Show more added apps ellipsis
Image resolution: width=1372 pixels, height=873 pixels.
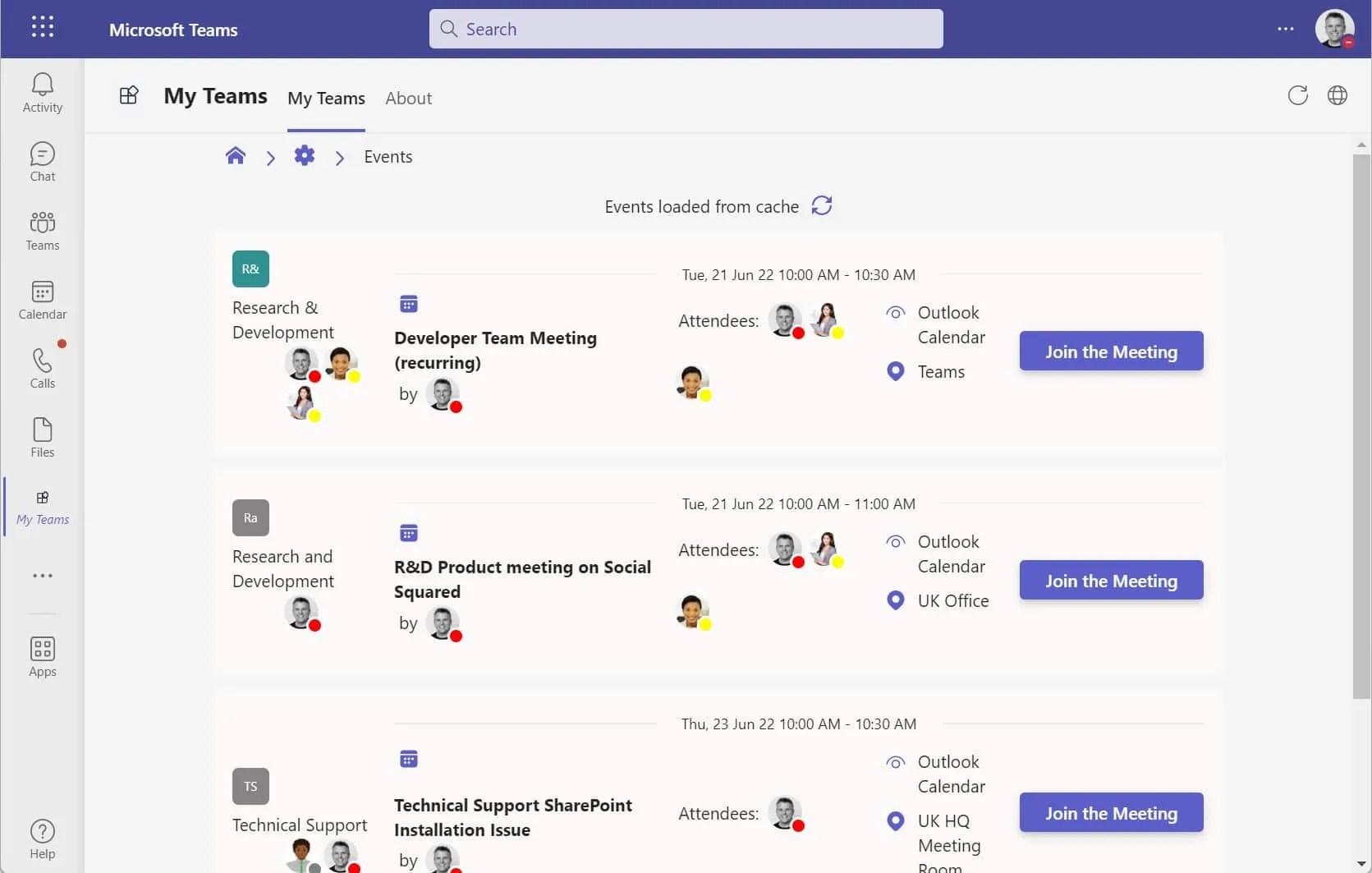tap(43, 576)
